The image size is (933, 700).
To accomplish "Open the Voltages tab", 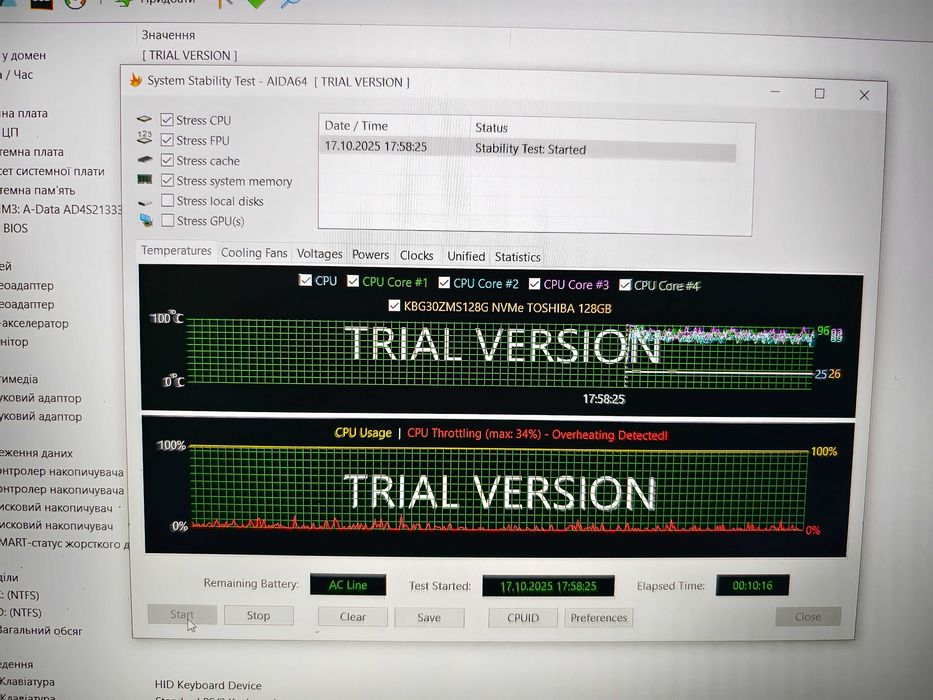I will [x=320, y=254].
